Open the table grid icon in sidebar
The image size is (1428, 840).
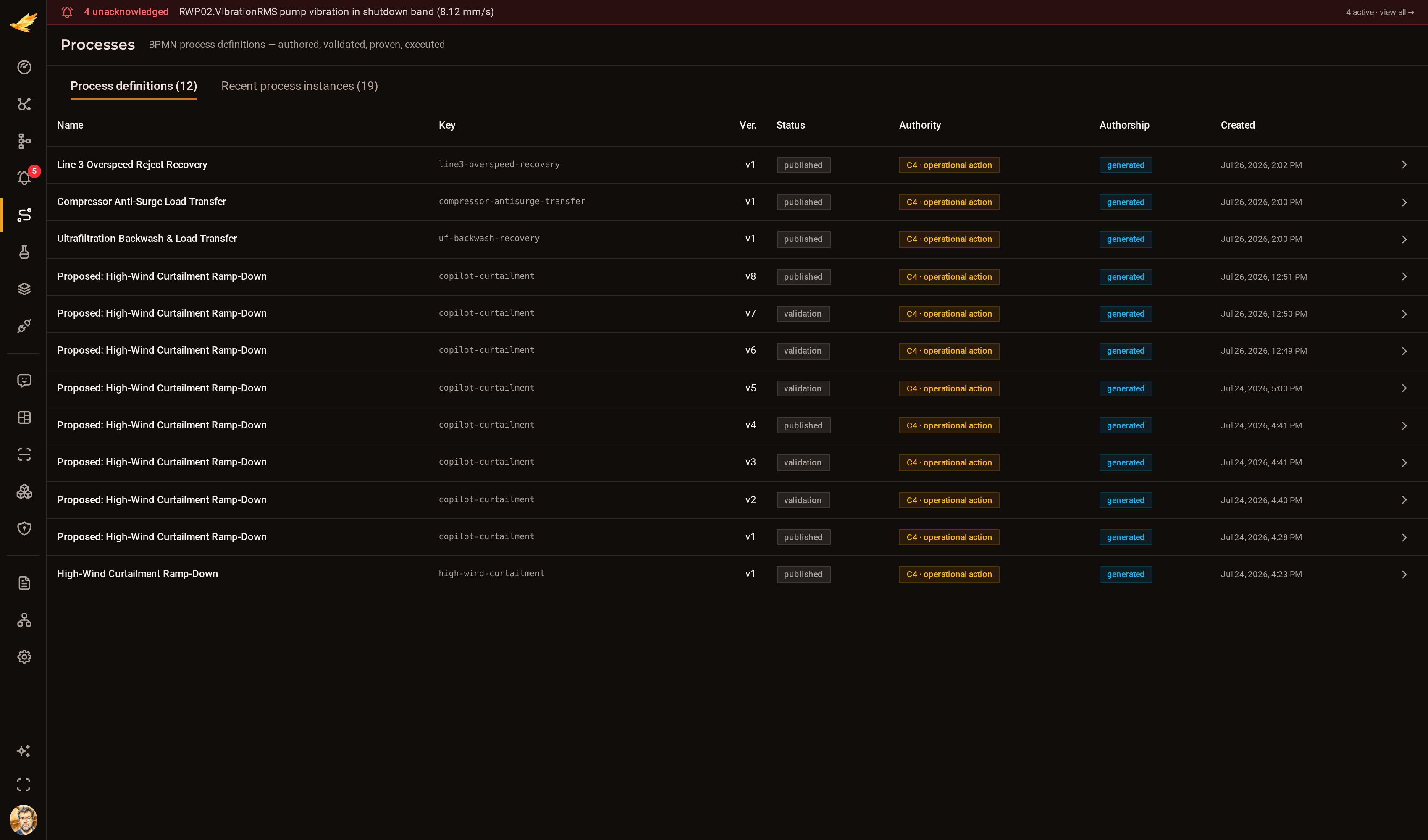click(x=24, y=418)
